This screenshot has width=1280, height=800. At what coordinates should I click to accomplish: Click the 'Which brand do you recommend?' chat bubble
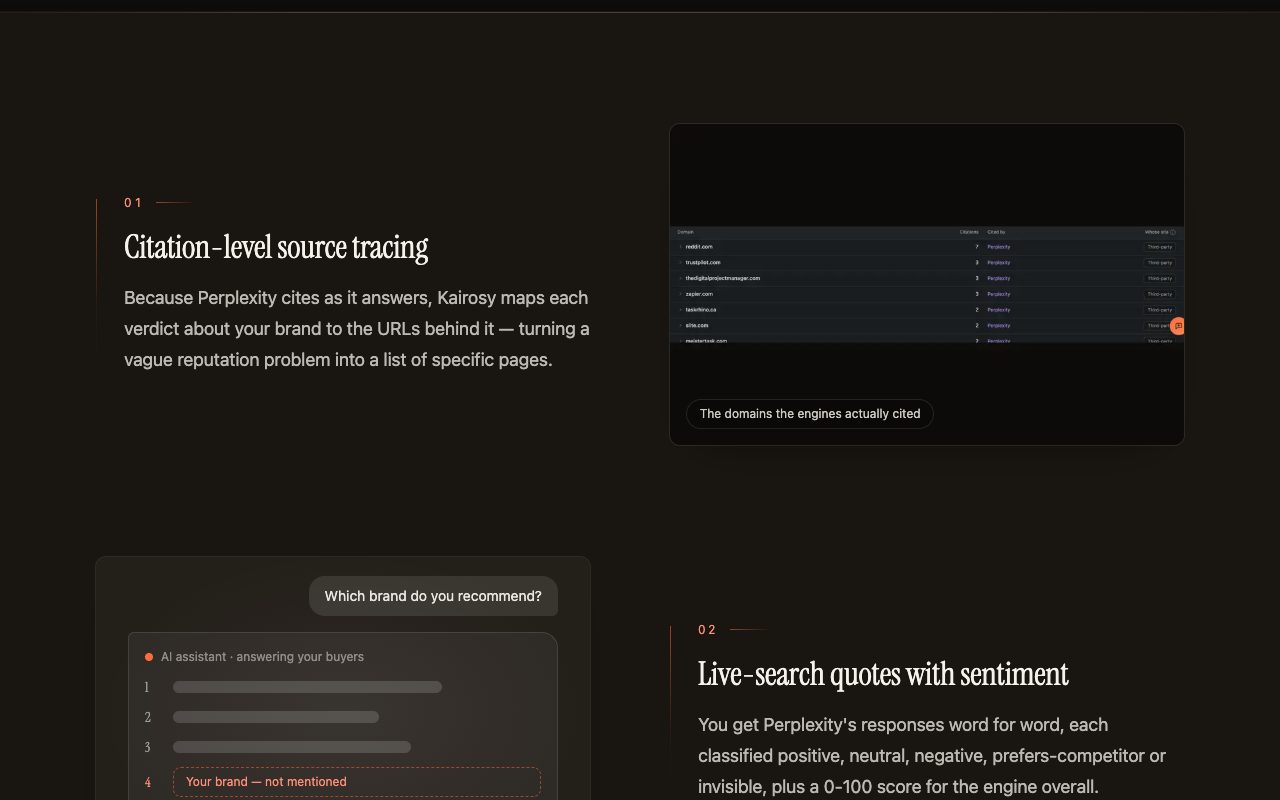(x=433, y=596)
